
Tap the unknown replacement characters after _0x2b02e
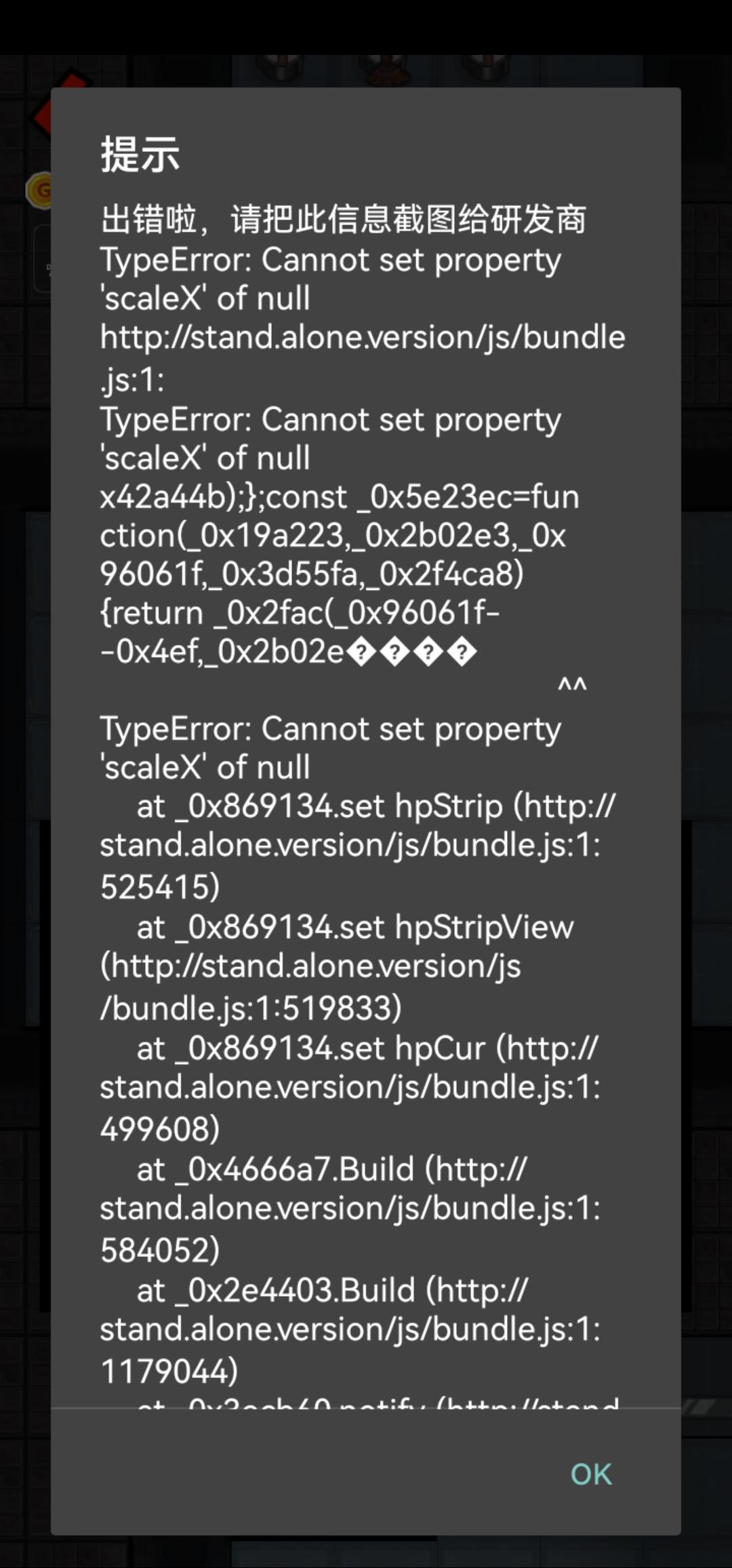[412, 652]
